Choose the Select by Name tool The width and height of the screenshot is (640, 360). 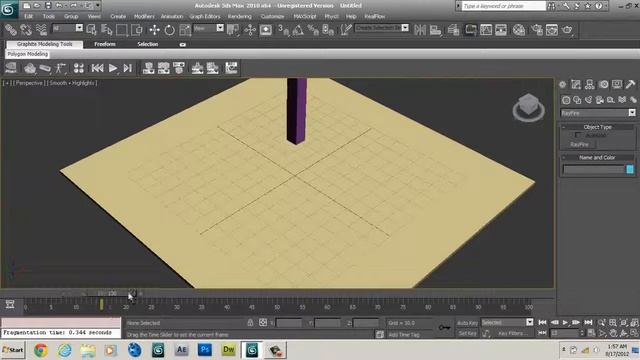[x=107, y=30]
